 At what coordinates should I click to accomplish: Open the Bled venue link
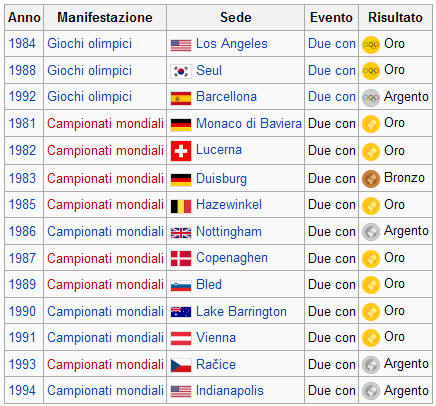209,284
